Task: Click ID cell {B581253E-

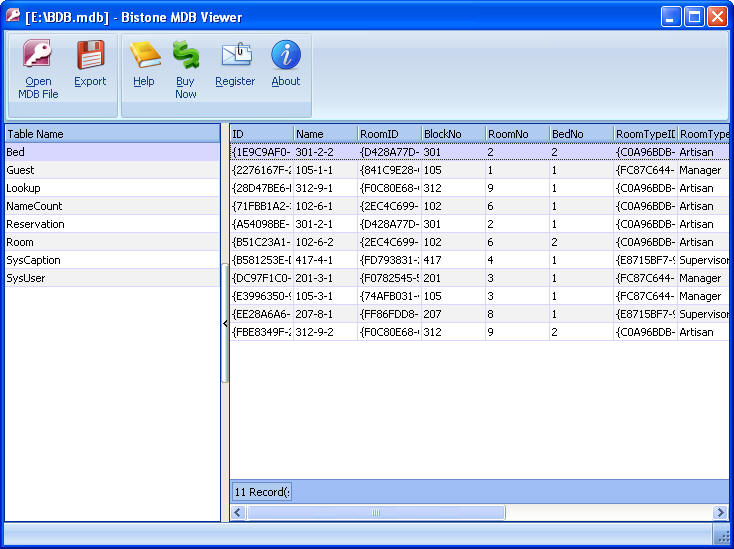Action: (262, 260)
